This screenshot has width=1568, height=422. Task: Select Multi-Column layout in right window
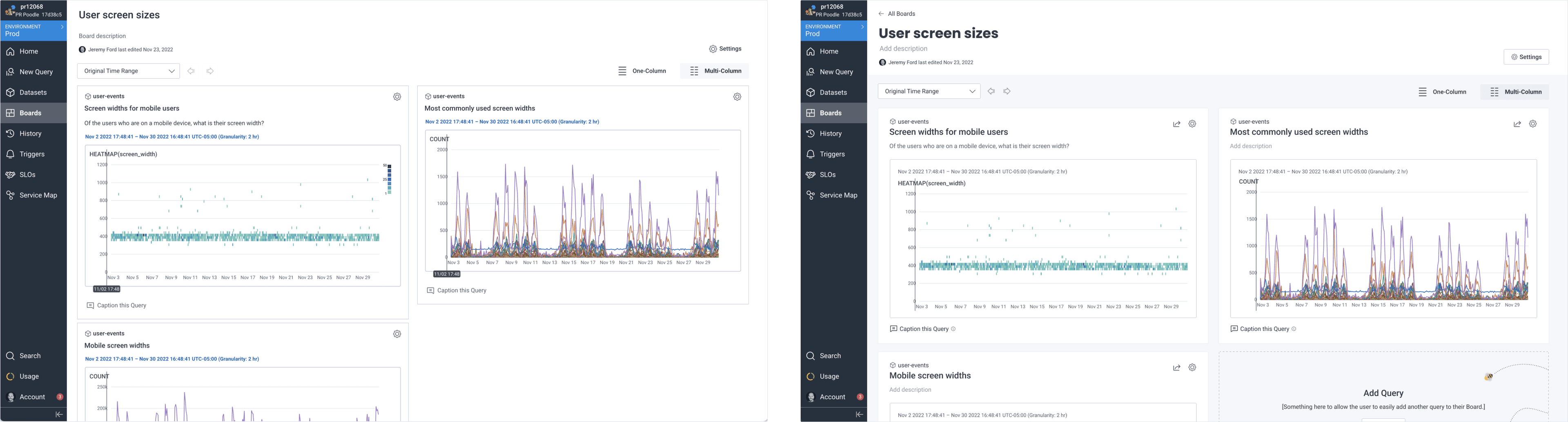[1515, 92]
